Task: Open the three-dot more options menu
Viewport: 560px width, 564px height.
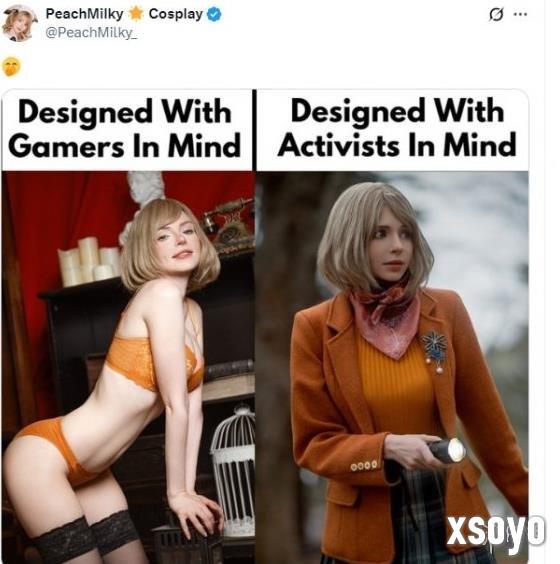Action: 520,14
